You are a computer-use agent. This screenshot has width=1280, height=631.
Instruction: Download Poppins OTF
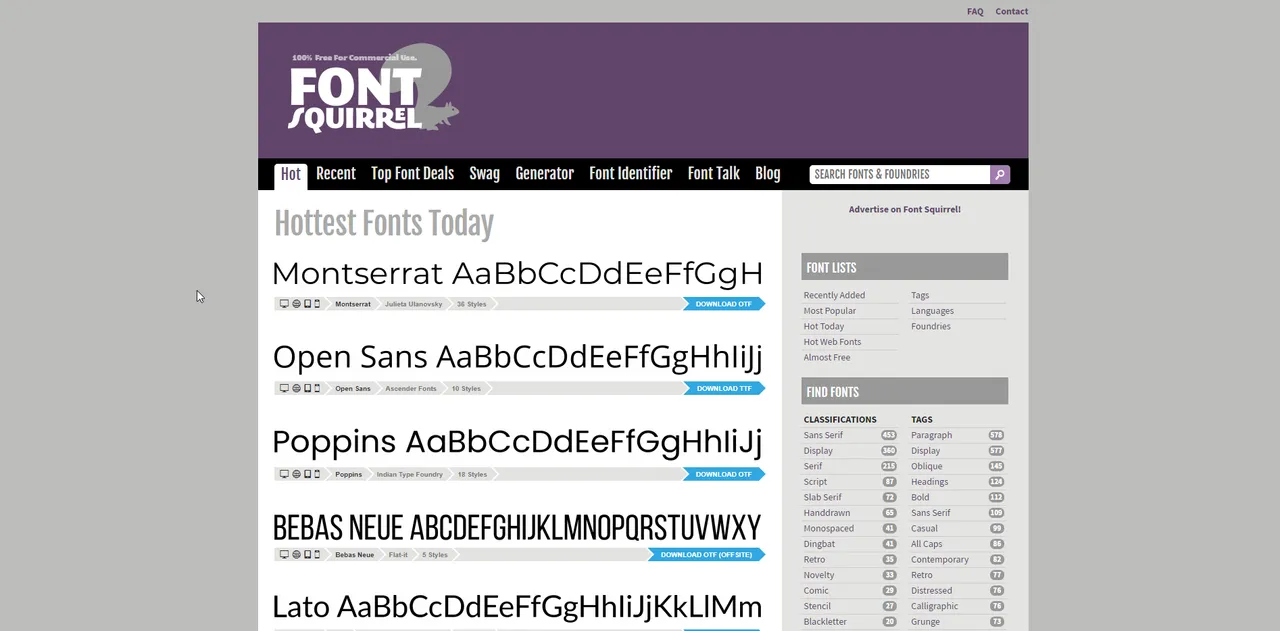(x=724, y=474)
